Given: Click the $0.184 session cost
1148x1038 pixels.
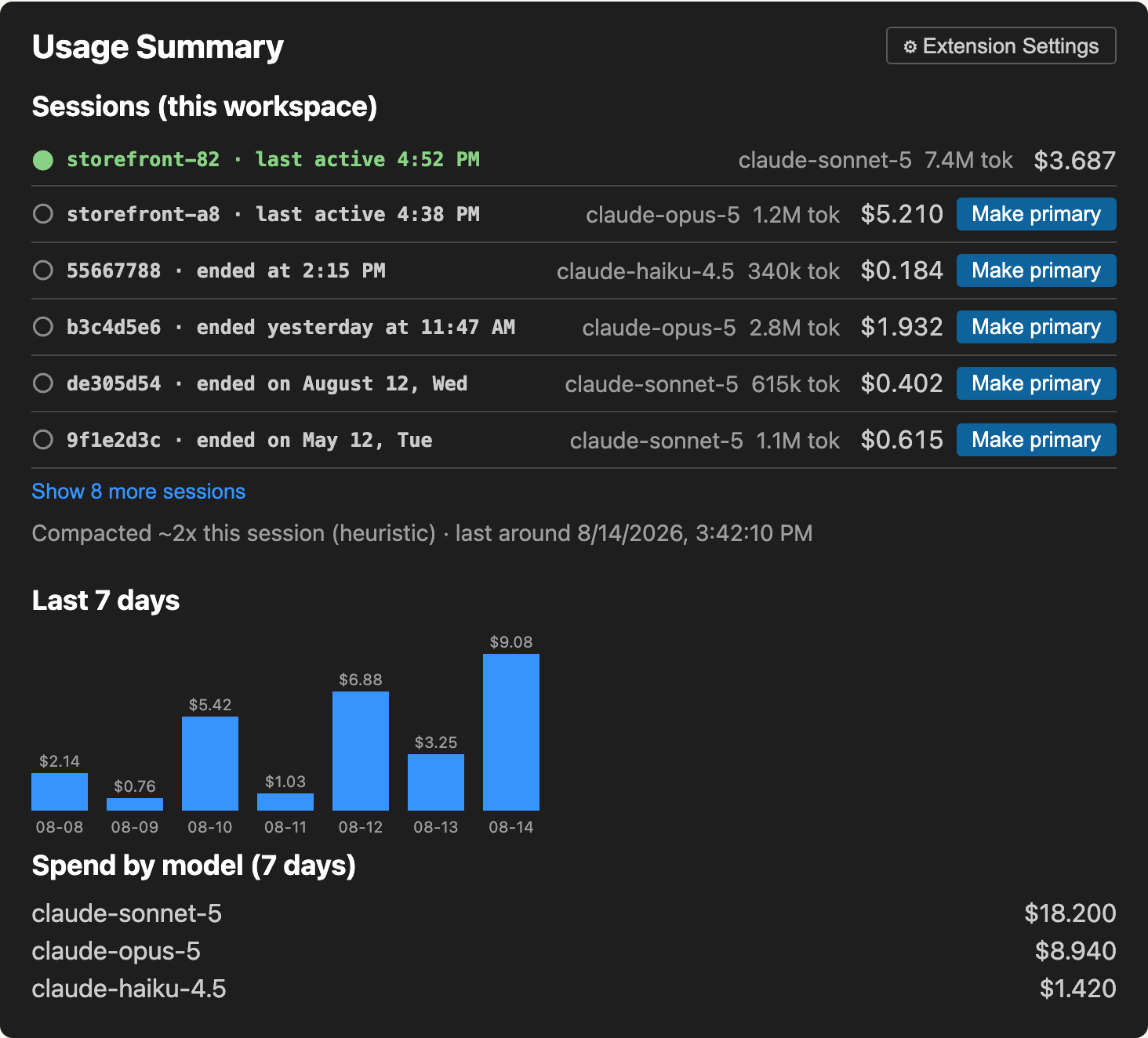Looking at the screenshot, I should click(902, 270).
